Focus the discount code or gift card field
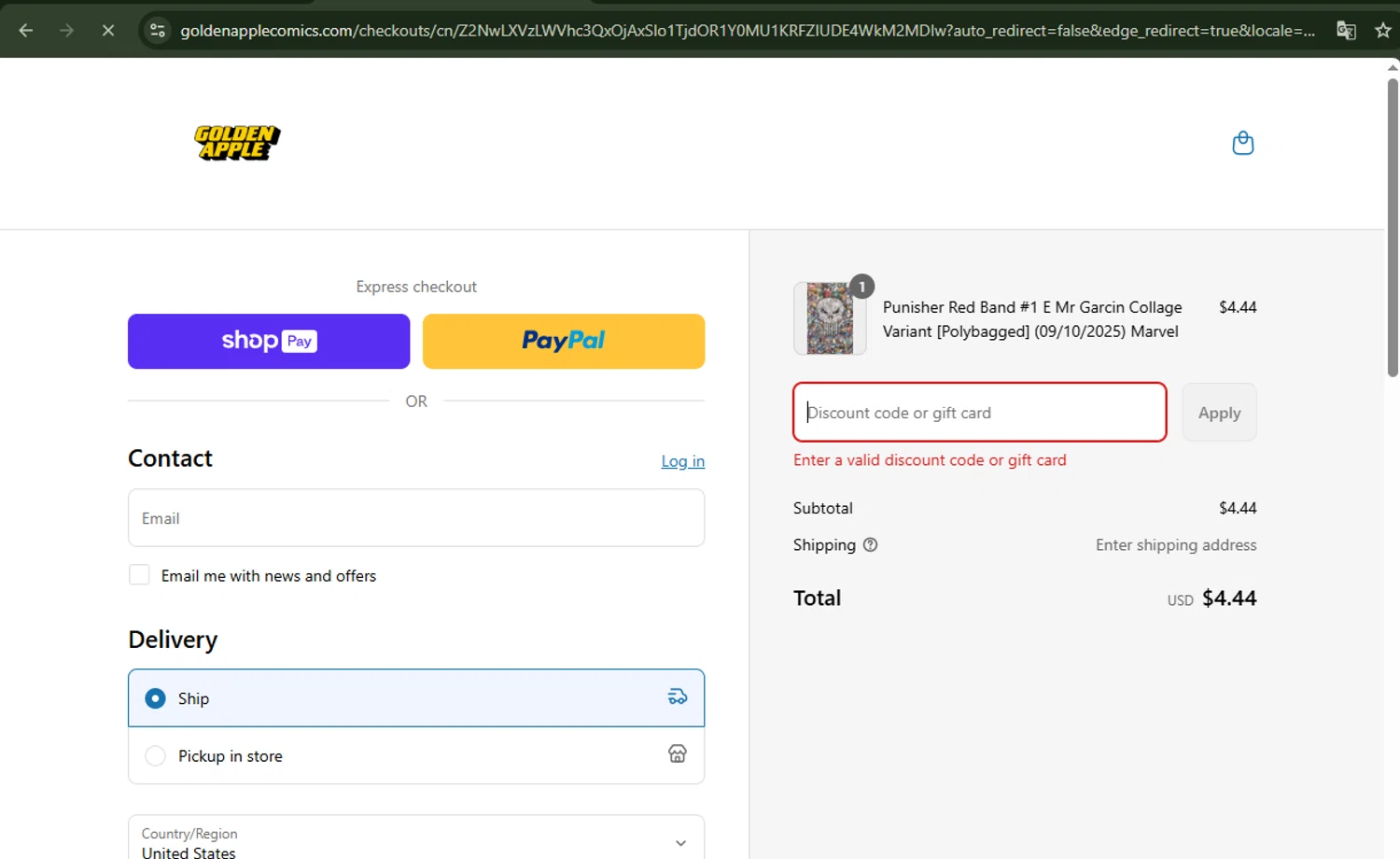The height and width of the screenshot is (859, 1400). 980,412
